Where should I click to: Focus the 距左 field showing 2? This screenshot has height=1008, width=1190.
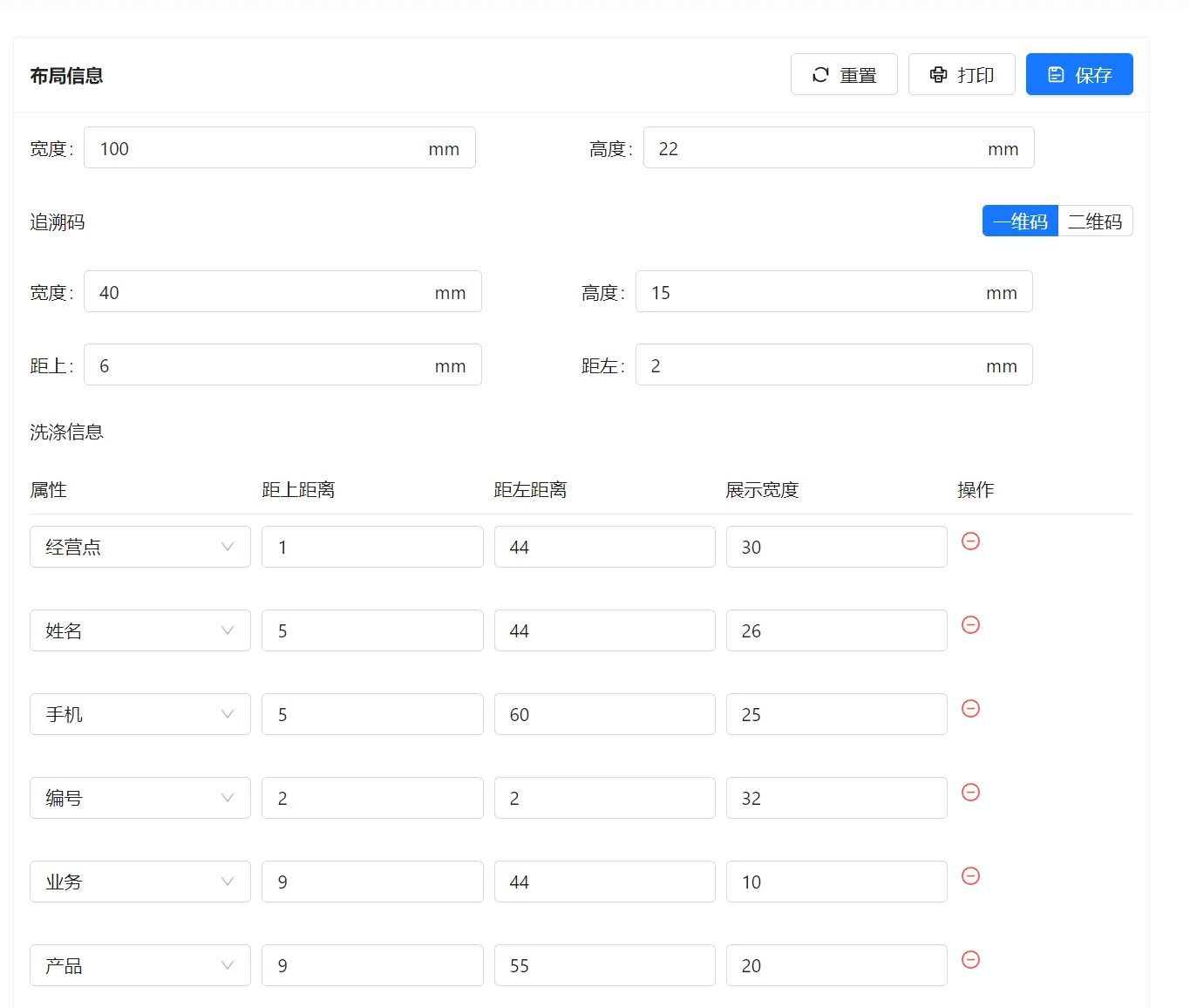(834, 364)
